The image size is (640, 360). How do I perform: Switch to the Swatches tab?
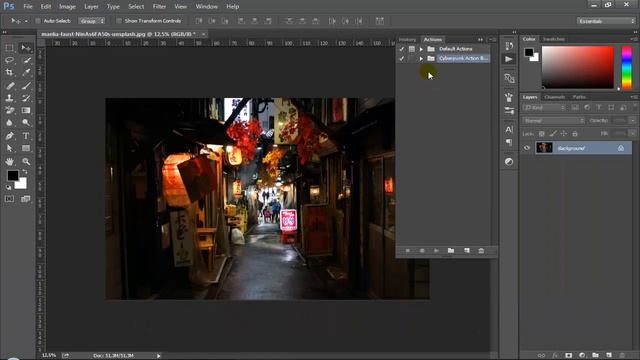coord(553,39)
